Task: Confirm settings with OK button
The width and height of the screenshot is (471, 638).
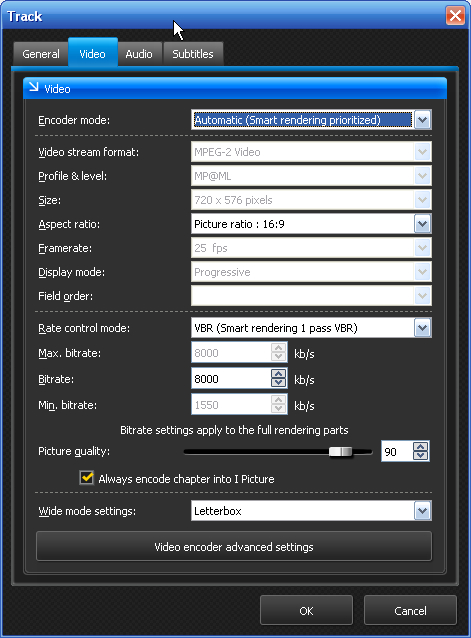Action: click(306, 610)
